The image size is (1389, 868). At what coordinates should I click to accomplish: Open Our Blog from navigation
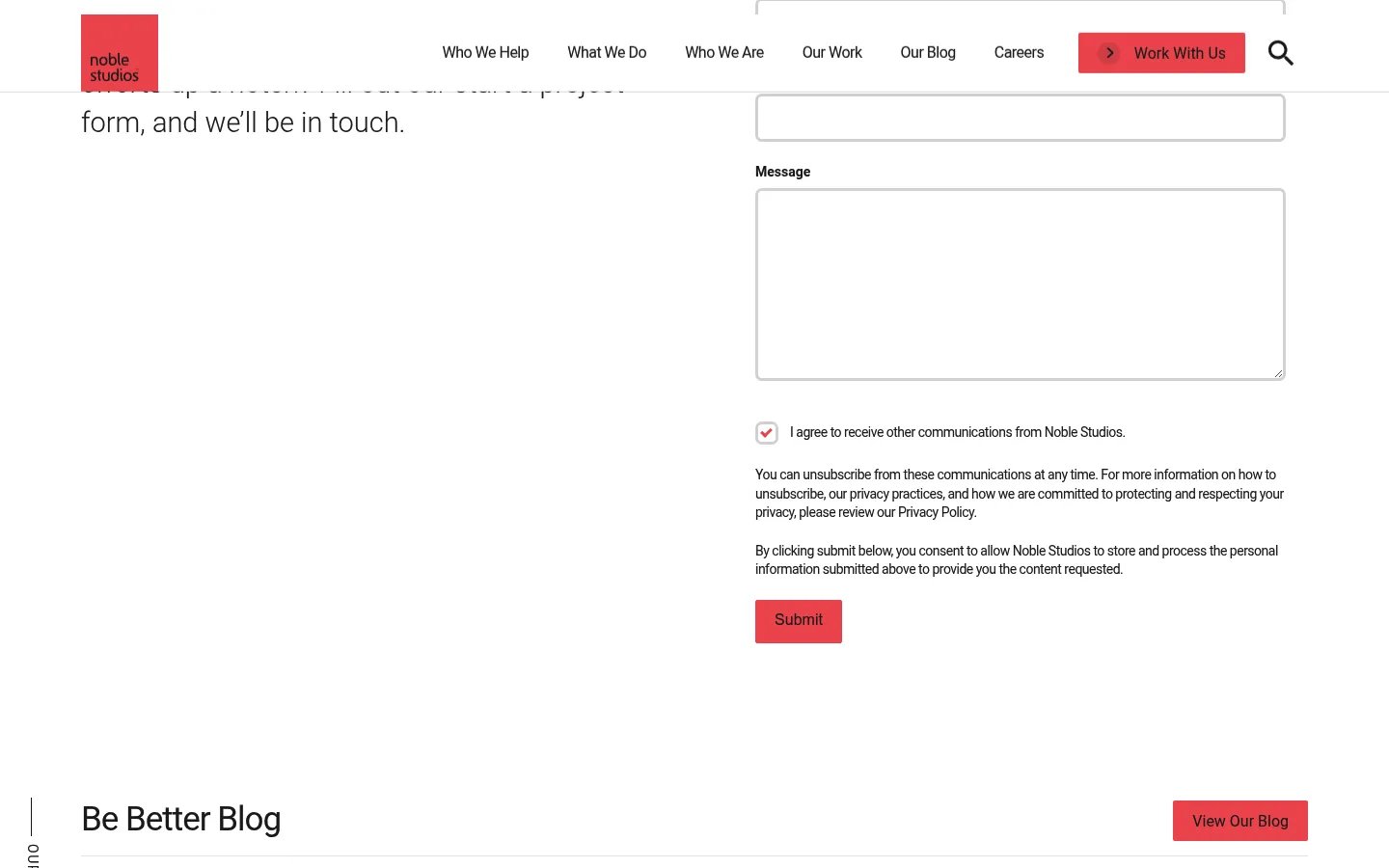pos(928,53)
